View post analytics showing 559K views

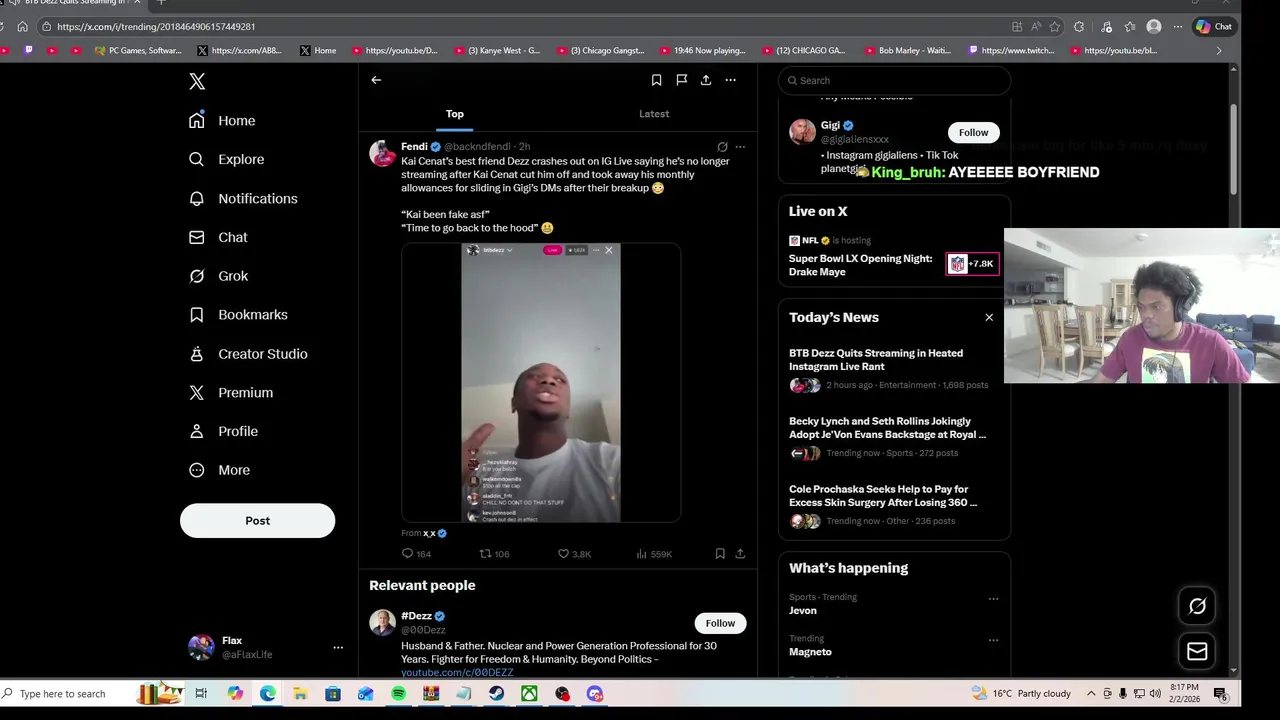[654, 554]
